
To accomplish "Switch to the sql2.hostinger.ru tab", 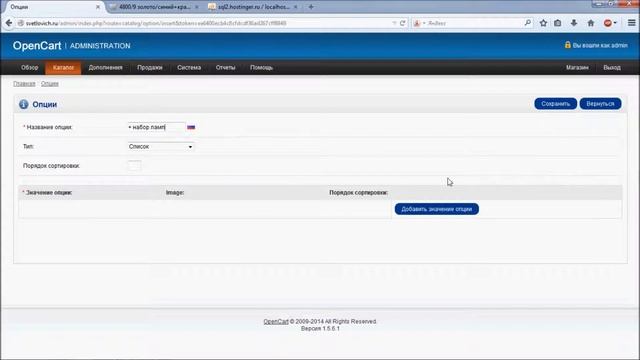I will click(x=253, y=7).
